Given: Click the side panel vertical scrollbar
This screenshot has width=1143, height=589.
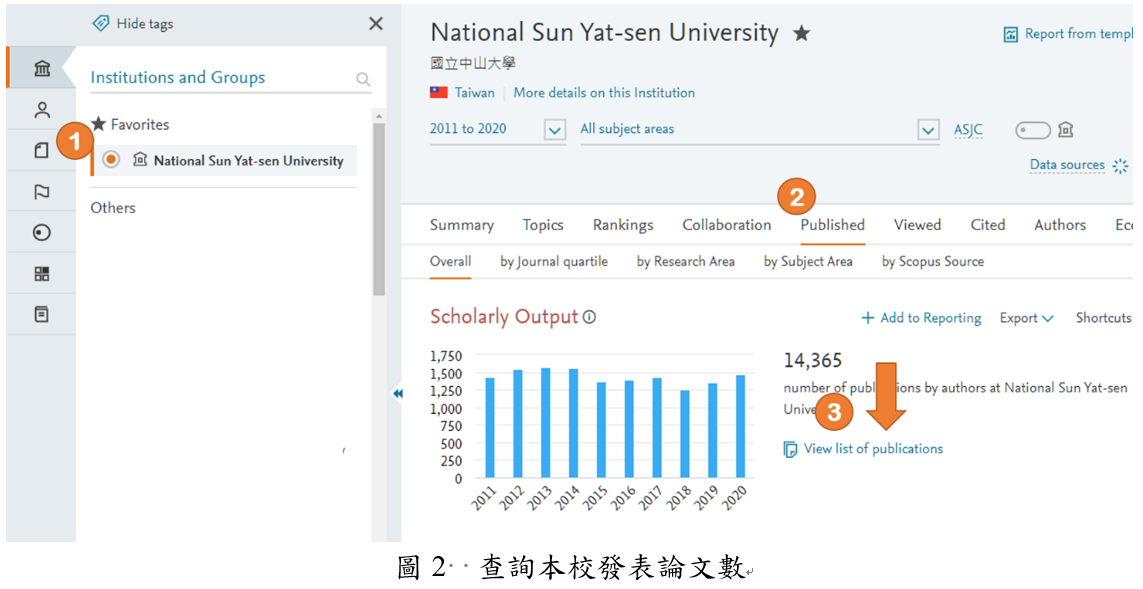Looking at the screenshot, I should point(378,208).
